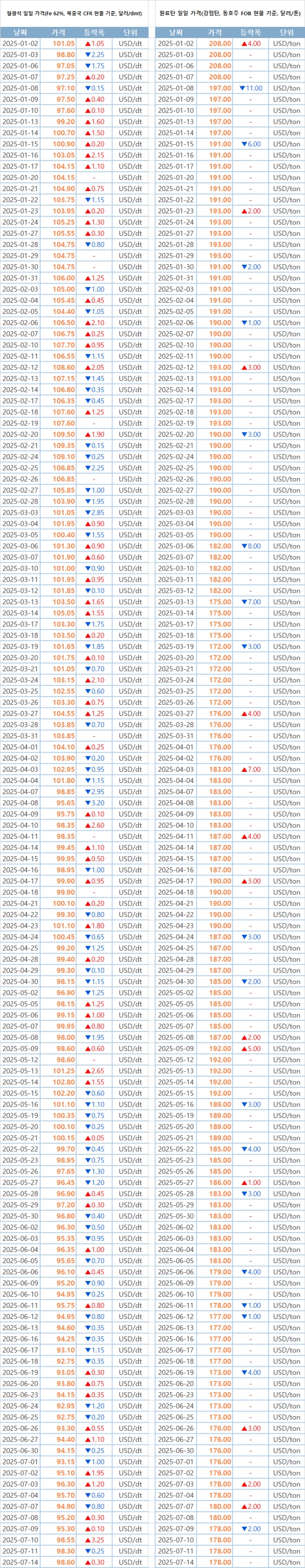Click the blue down-triangle beside 11.00 in coking coal table

click(242, 88)
